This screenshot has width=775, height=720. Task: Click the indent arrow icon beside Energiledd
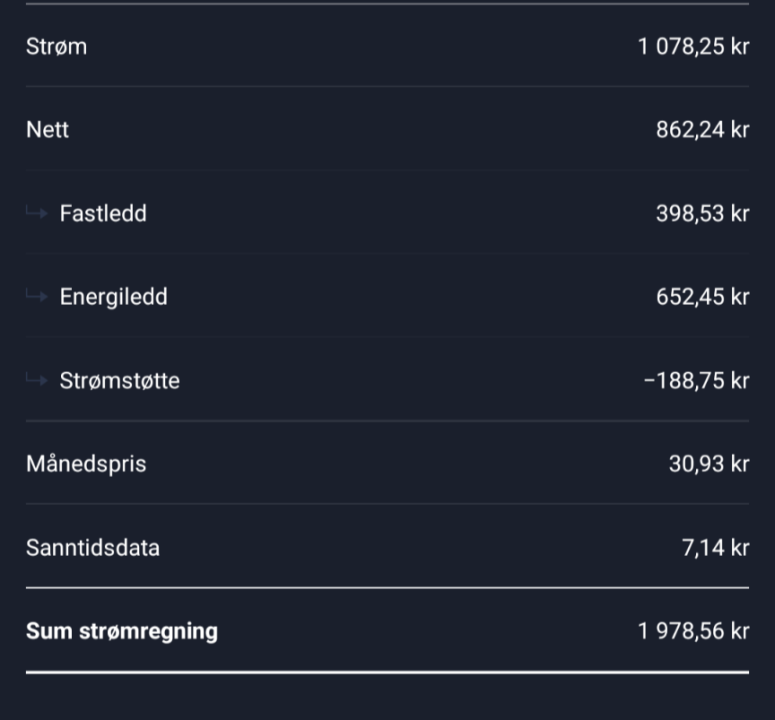(x=37, y=297)
